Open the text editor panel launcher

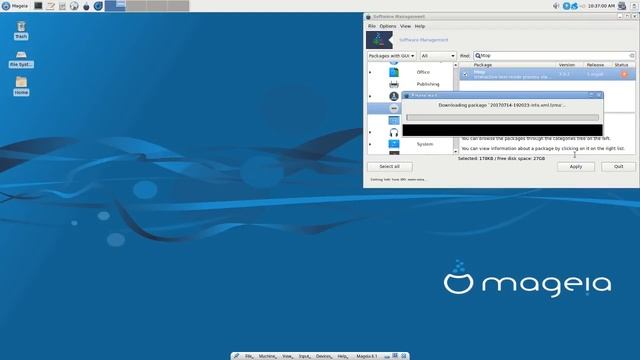[50, 6]
